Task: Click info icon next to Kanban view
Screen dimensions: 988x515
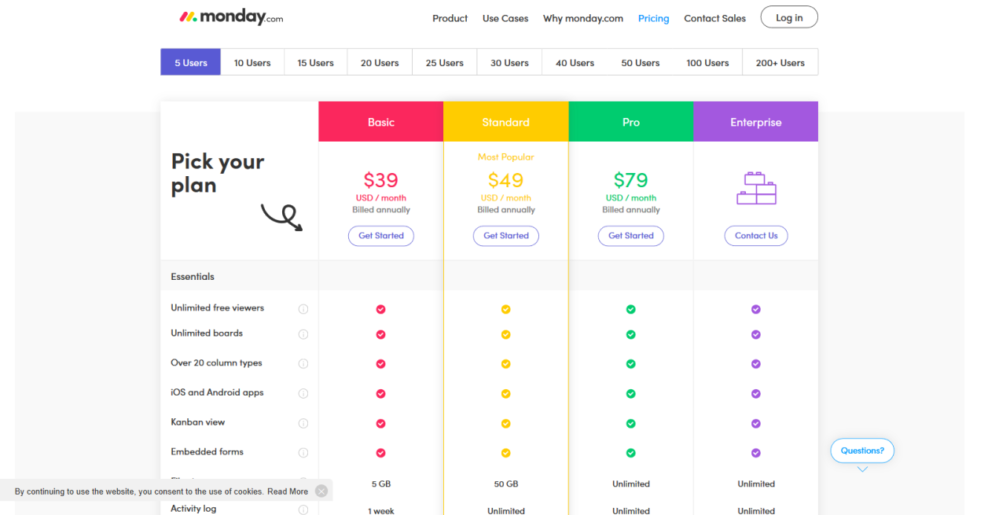Action: [303, 423]
